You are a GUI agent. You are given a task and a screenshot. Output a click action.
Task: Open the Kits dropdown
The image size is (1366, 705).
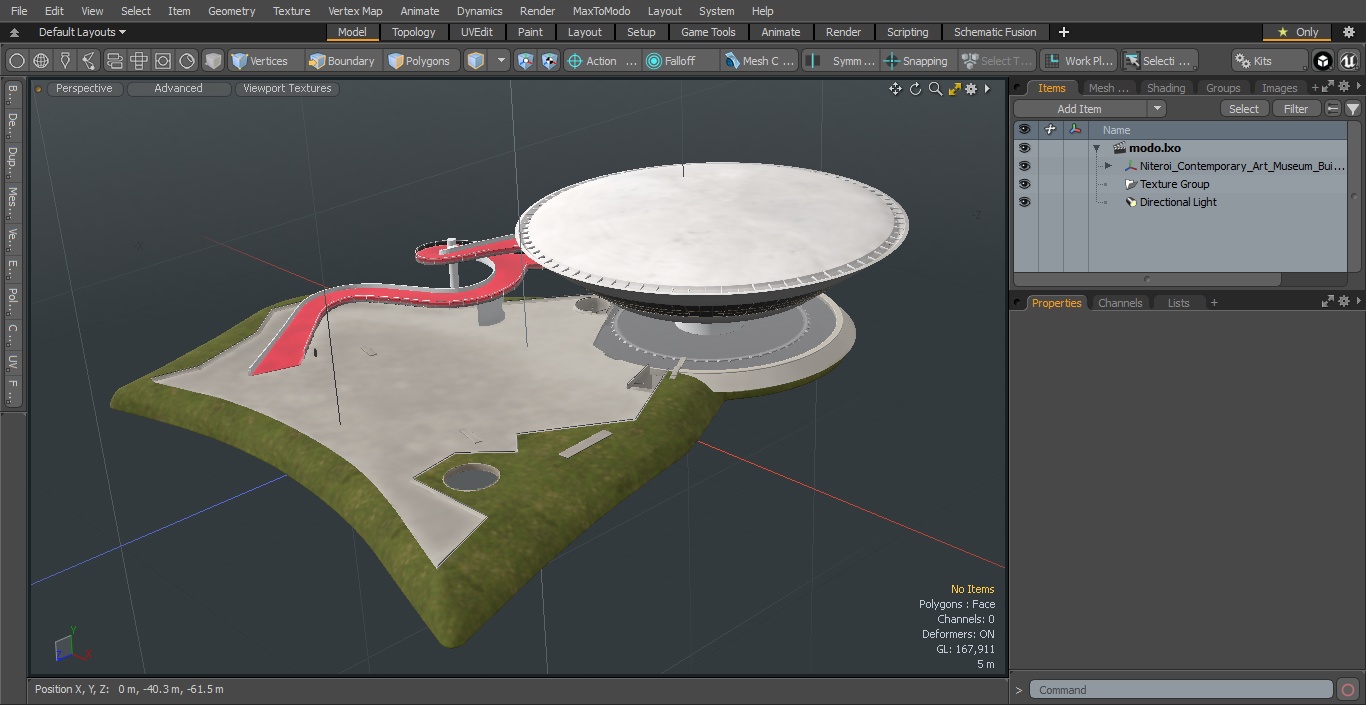[x=1270, y=61]
